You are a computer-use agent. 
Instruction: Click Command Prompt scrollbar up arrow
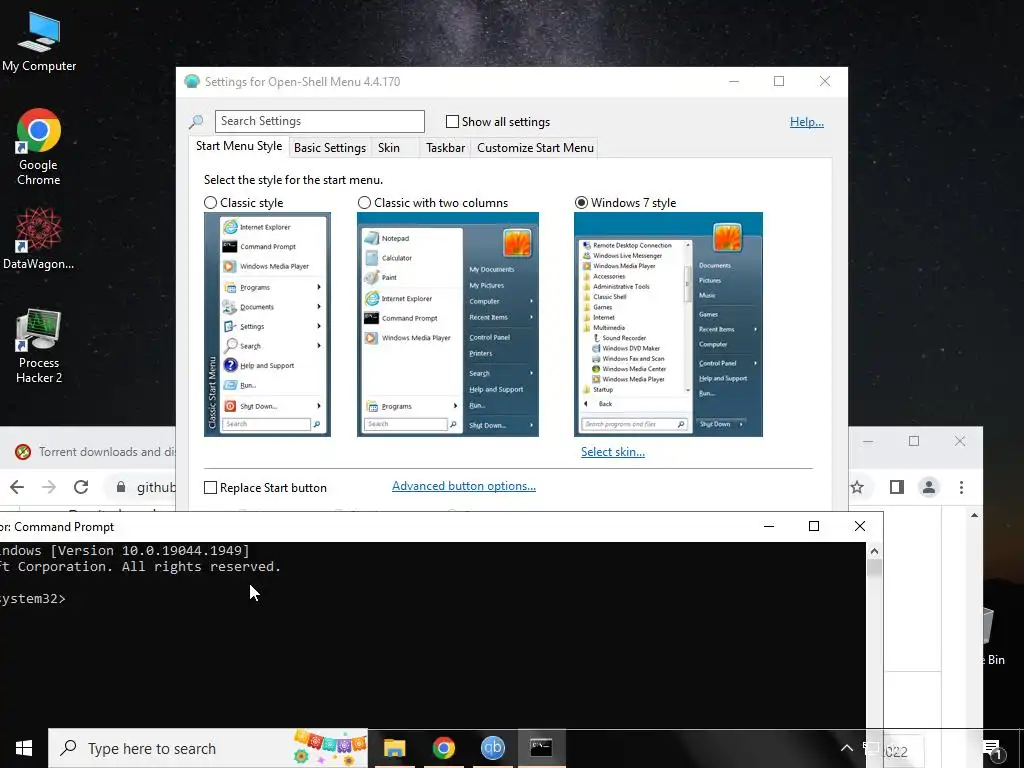874,551
